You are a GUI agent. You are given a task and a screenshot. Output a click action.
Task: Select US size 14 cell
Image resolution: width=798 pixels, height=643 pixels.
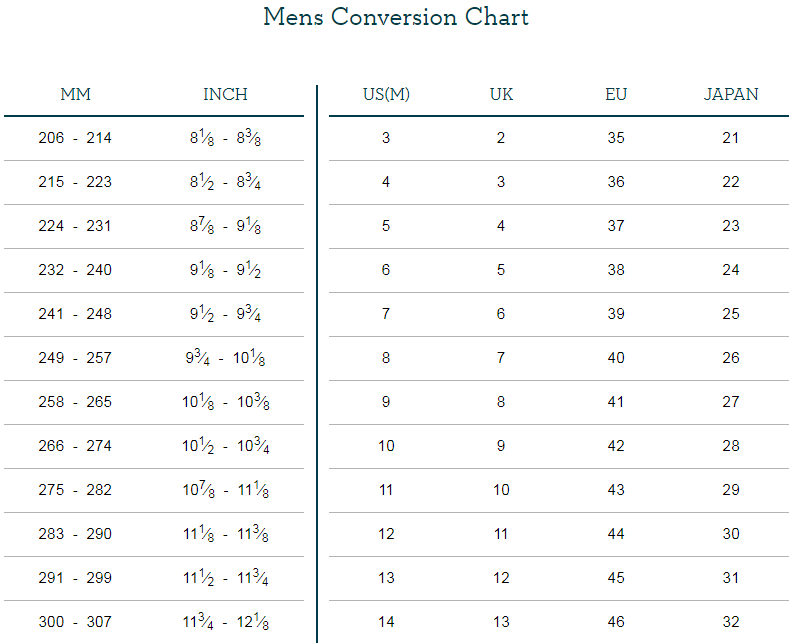click(386, 622)
